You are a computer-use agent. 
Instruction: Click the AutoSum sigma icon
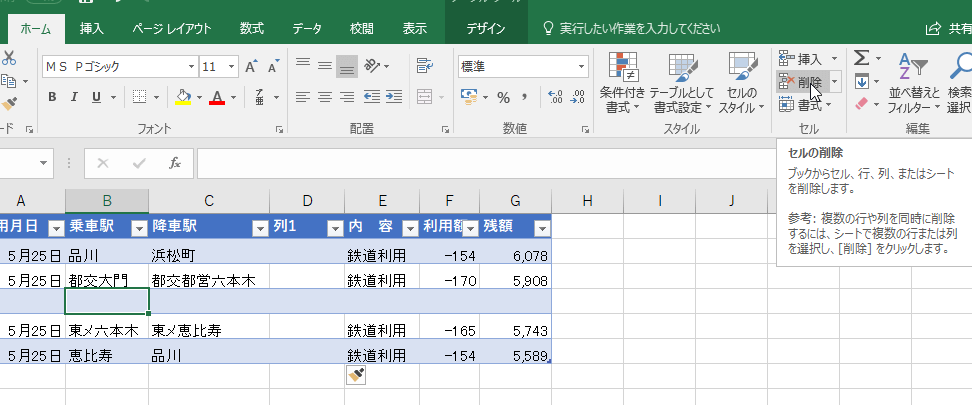pos(860,58)
